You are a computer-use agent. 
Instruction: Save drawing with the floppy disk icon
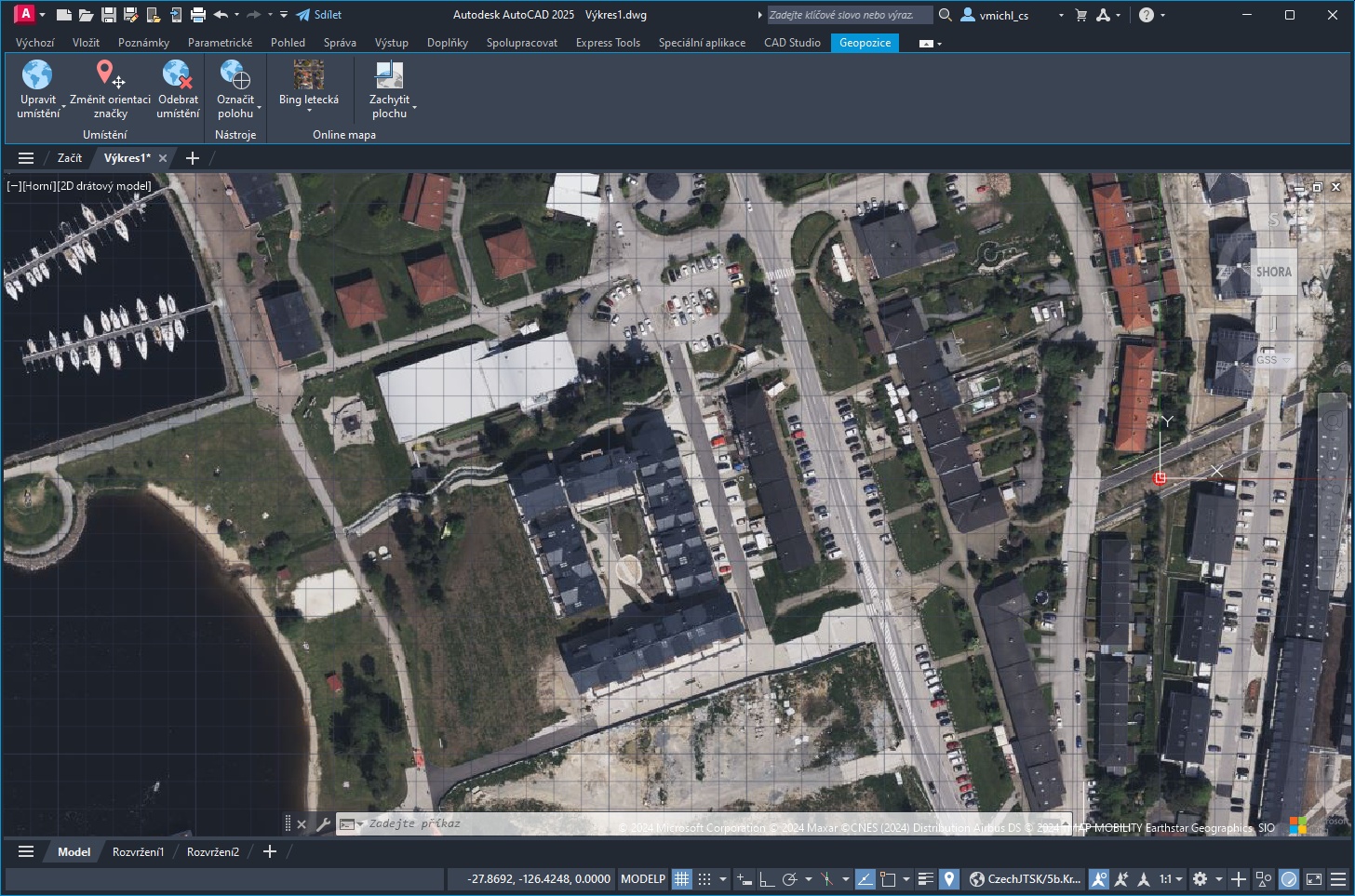click(x=108, y=15)
